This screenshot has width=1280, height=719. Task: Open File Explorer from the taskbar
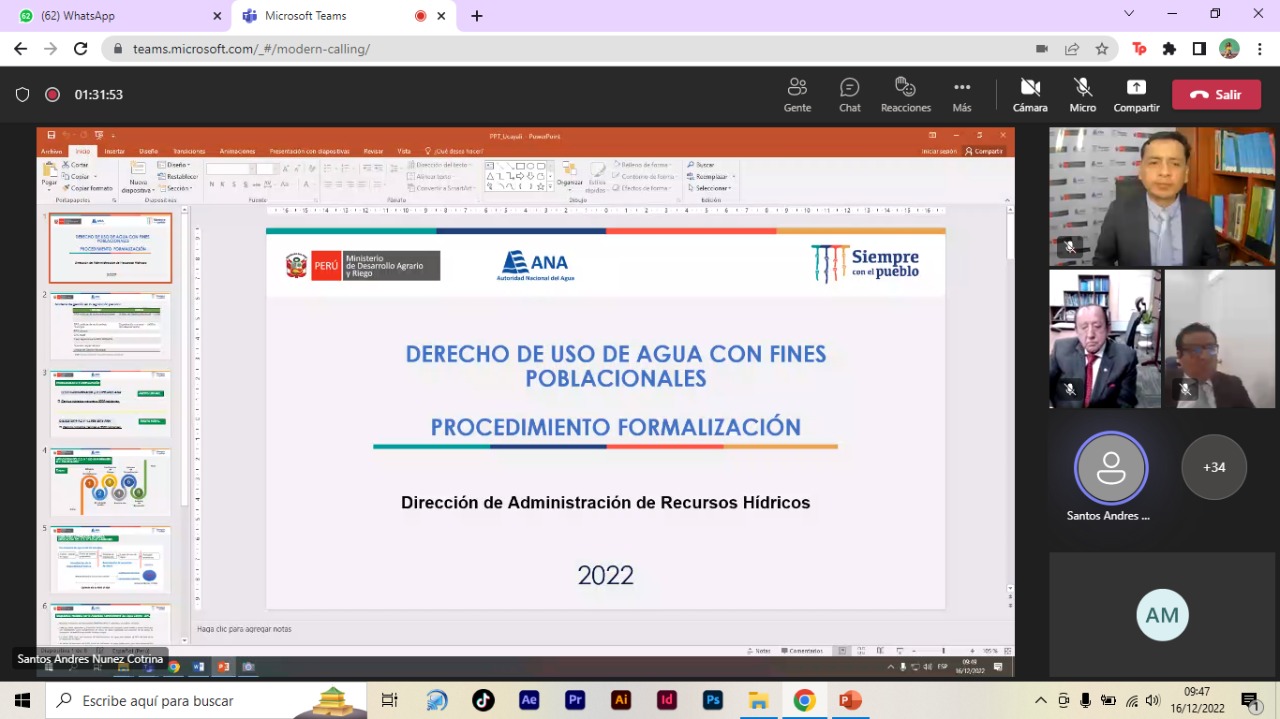[x=759, y=700]
